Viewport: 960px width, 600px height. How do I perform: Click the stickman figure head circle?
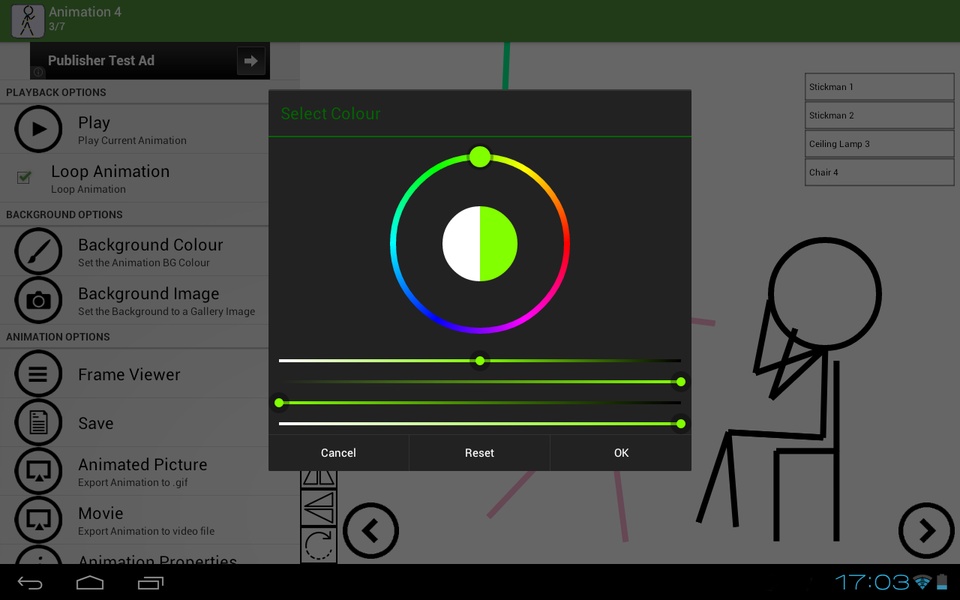[x=825, y=294]
